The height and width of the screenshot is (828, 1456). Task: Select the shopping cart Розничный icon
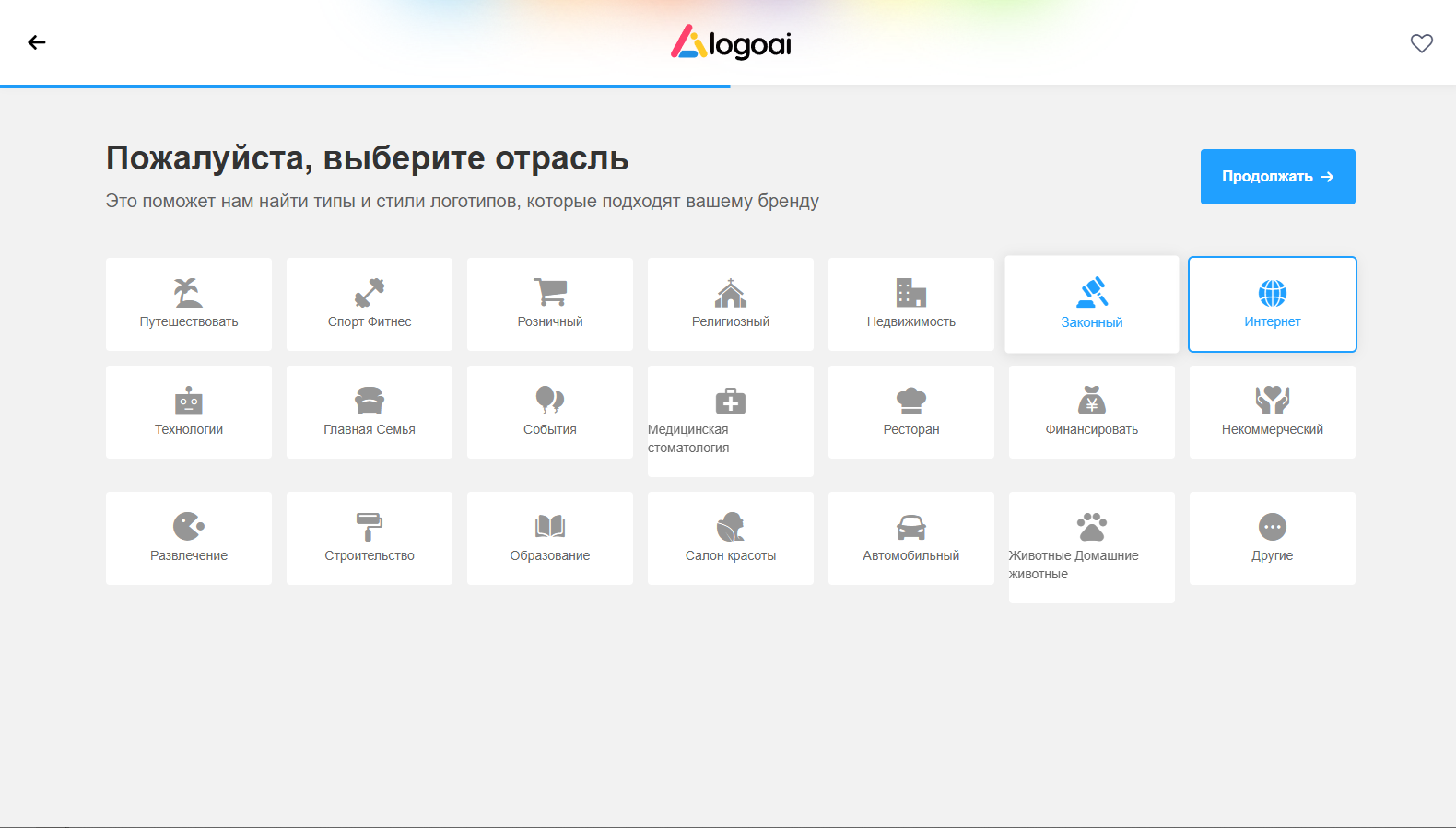[x=550, y=293]
